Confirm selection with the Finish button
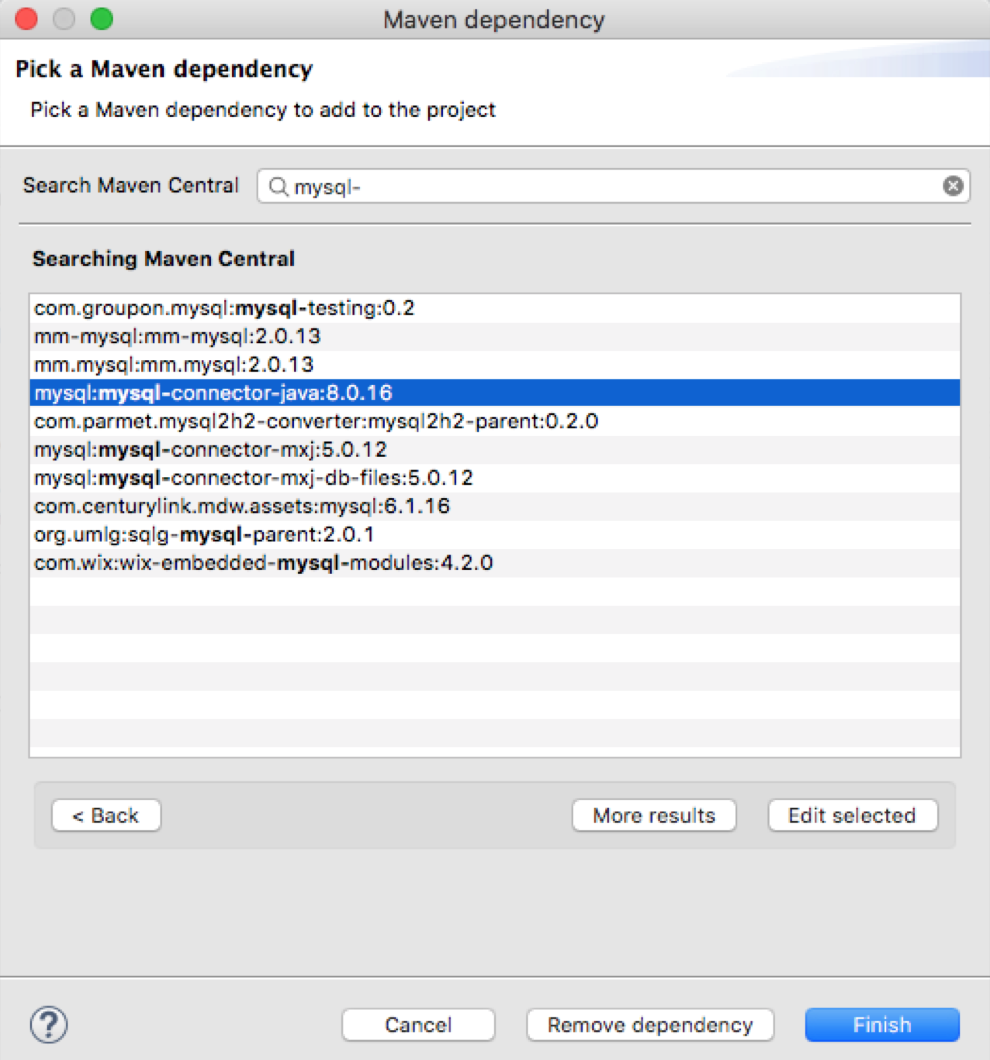 882,1025
